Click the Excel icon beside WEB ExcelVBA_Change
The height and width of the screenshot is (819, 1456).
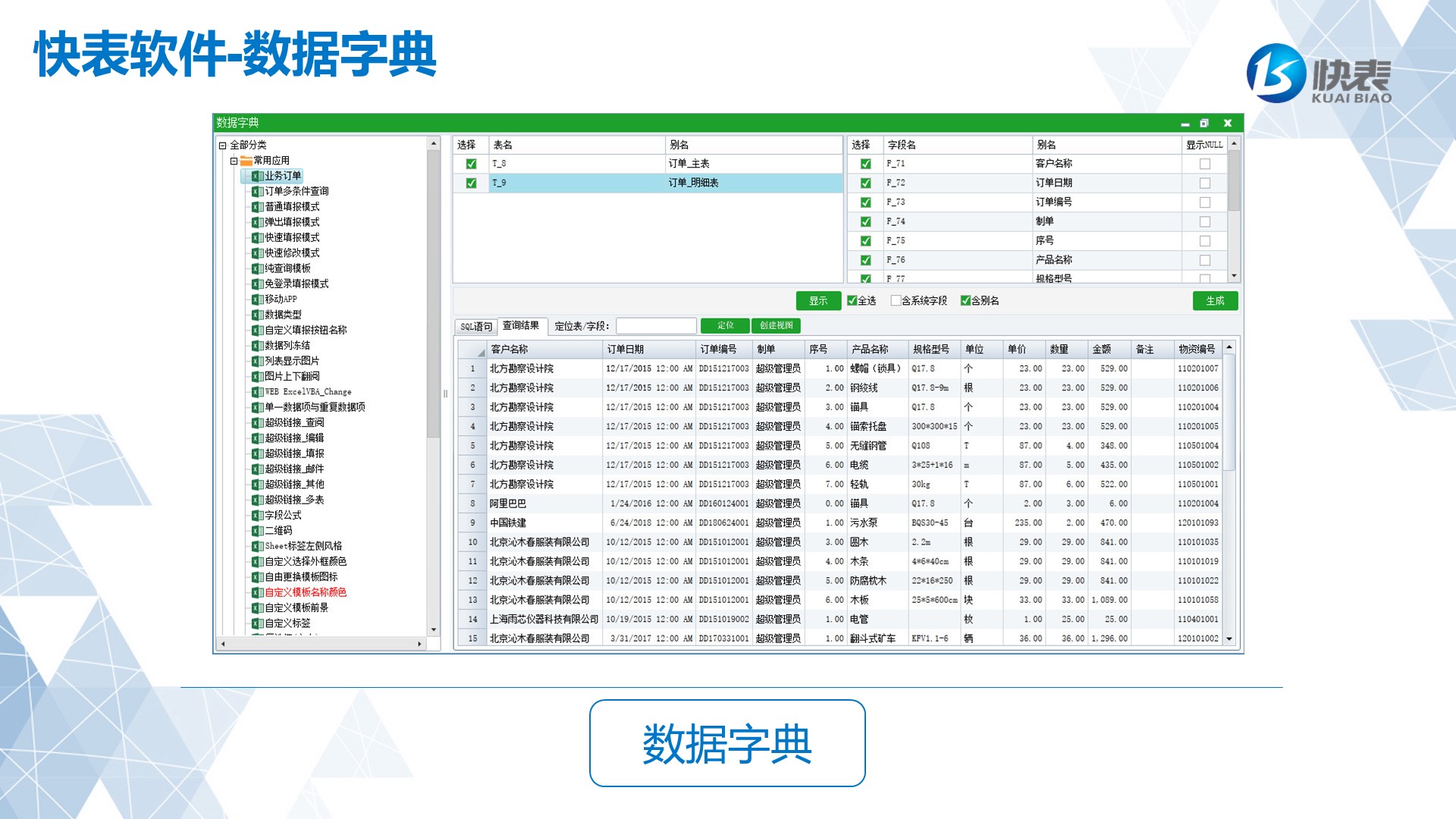pyautogui.click(x=257, y=392)
